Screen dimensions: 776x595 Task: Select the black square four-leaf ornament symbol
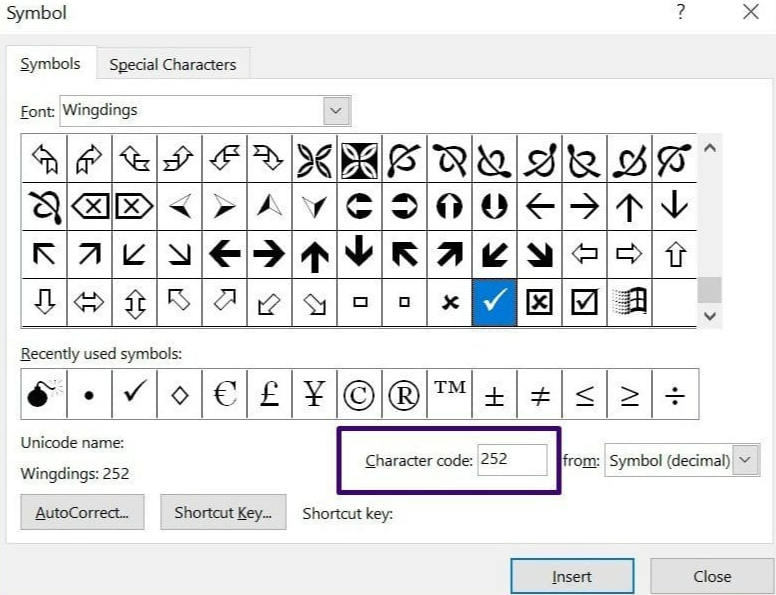(359, 159)
